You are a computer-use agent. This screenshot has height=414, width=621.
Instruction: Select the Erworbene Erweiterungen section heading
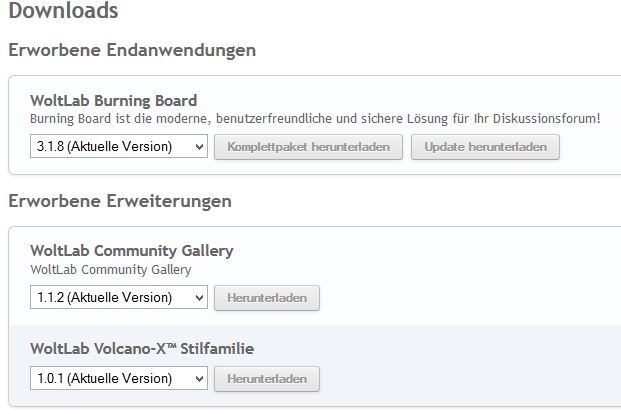pos(120,201)
